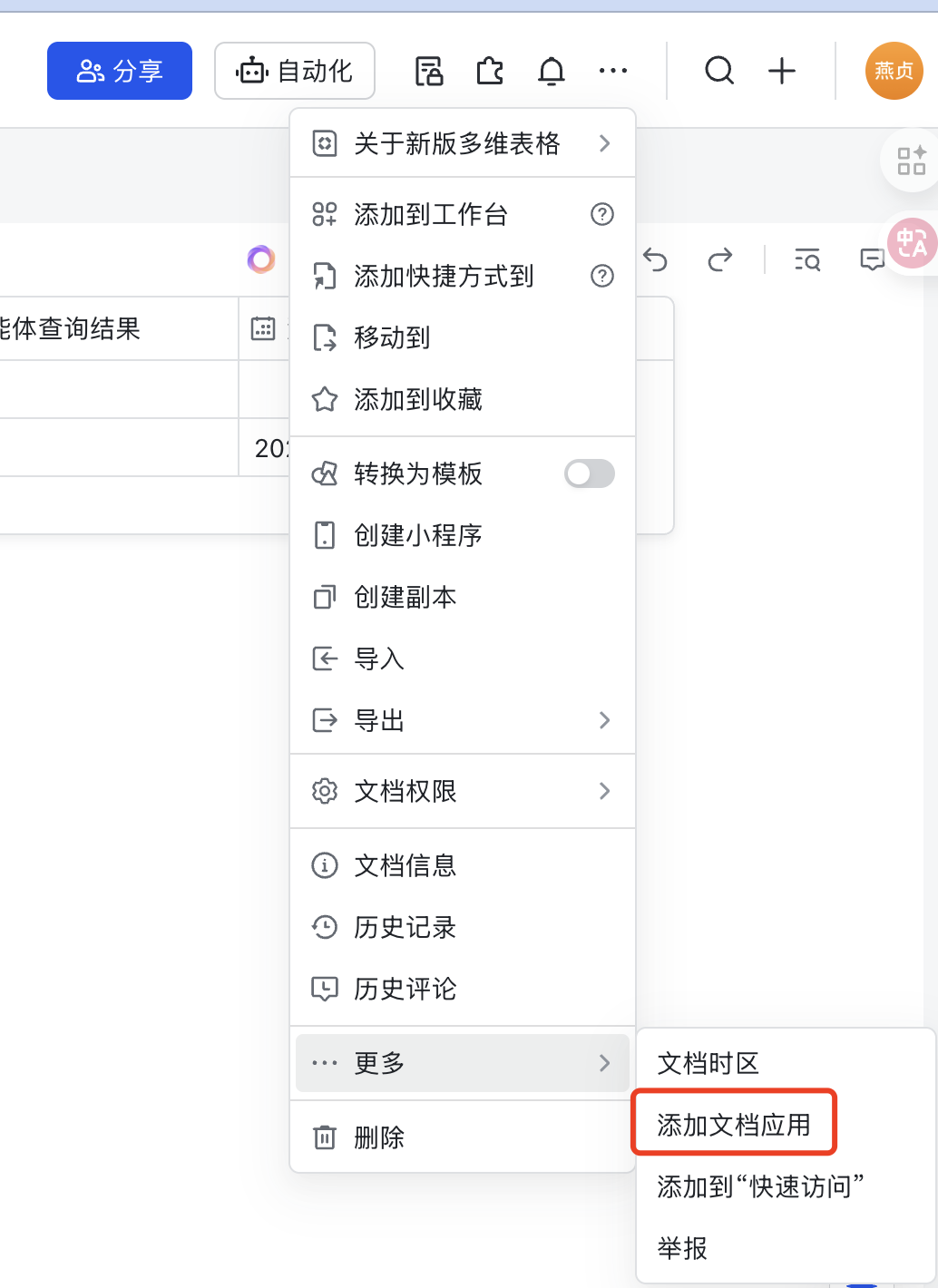Image resolution: width=938 pixels, height=1288 pixels.
Task: Click the form template icon in the toolbar
Action: coord(429,71)
